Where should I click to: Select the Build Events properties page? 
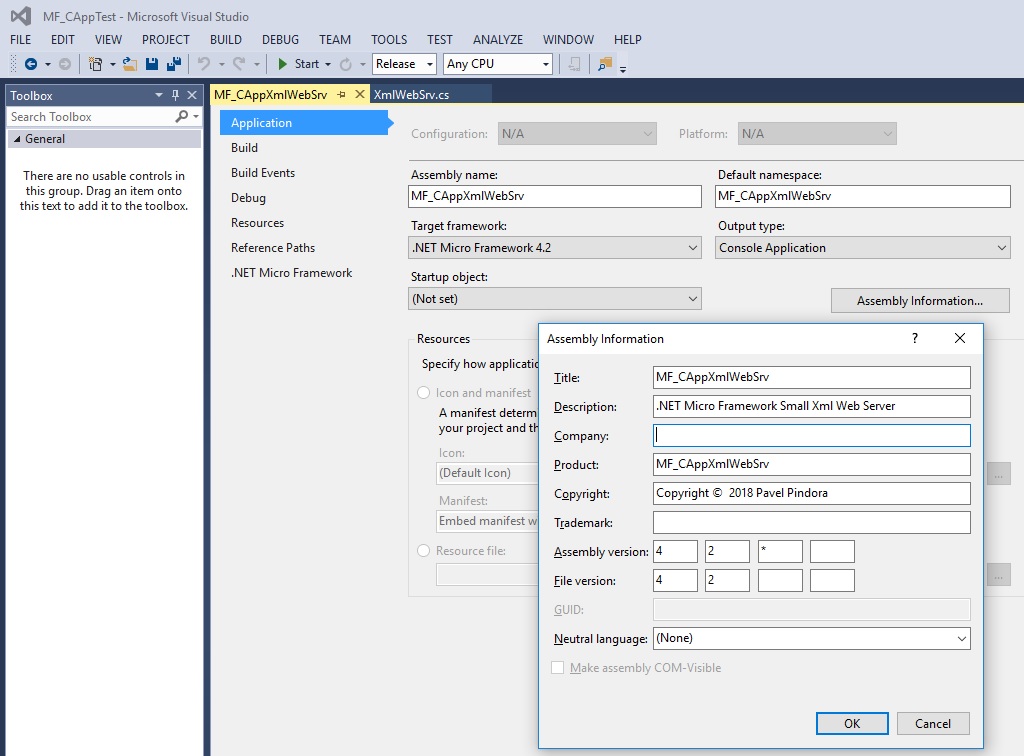coord(263,173)
